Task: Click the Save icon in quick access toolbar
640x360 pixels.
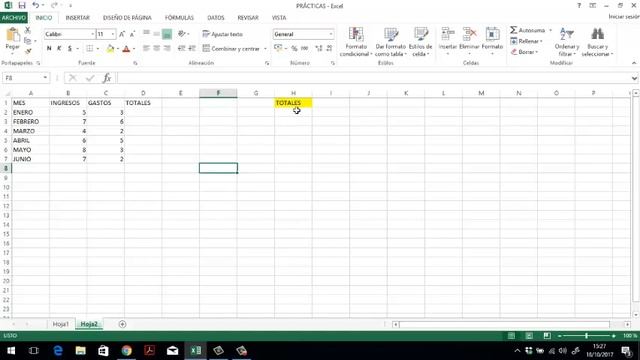Action: click(x=22, y=6)
